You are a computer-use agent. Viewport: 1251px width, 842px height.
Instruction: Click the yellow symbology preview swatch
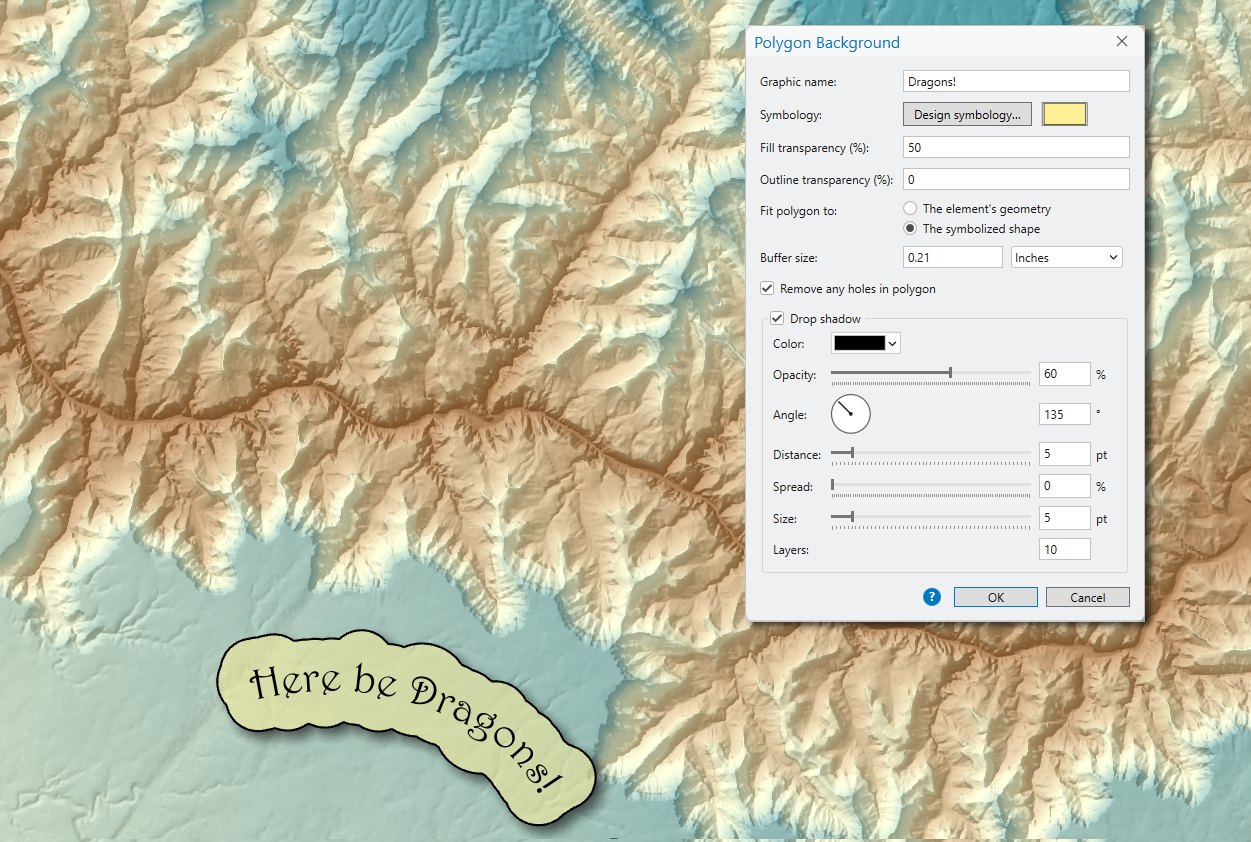click(x=1064, y=114)
